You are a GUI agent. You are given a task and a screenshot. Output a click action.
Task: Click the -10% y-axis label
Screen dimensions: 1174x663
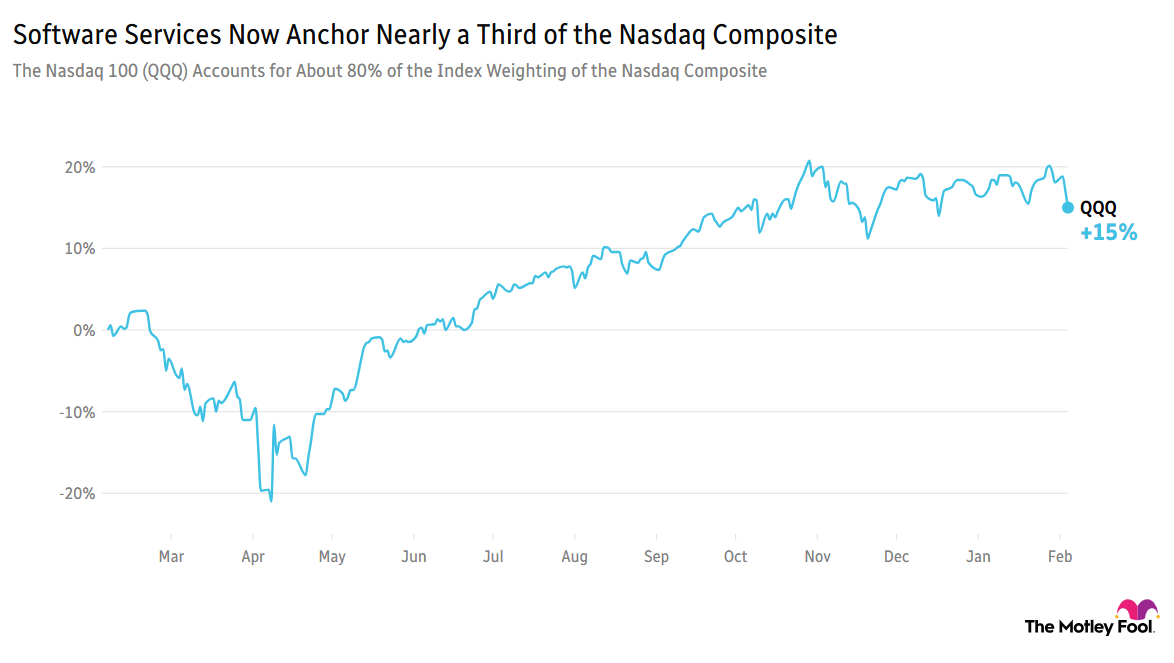click(80, 412)
